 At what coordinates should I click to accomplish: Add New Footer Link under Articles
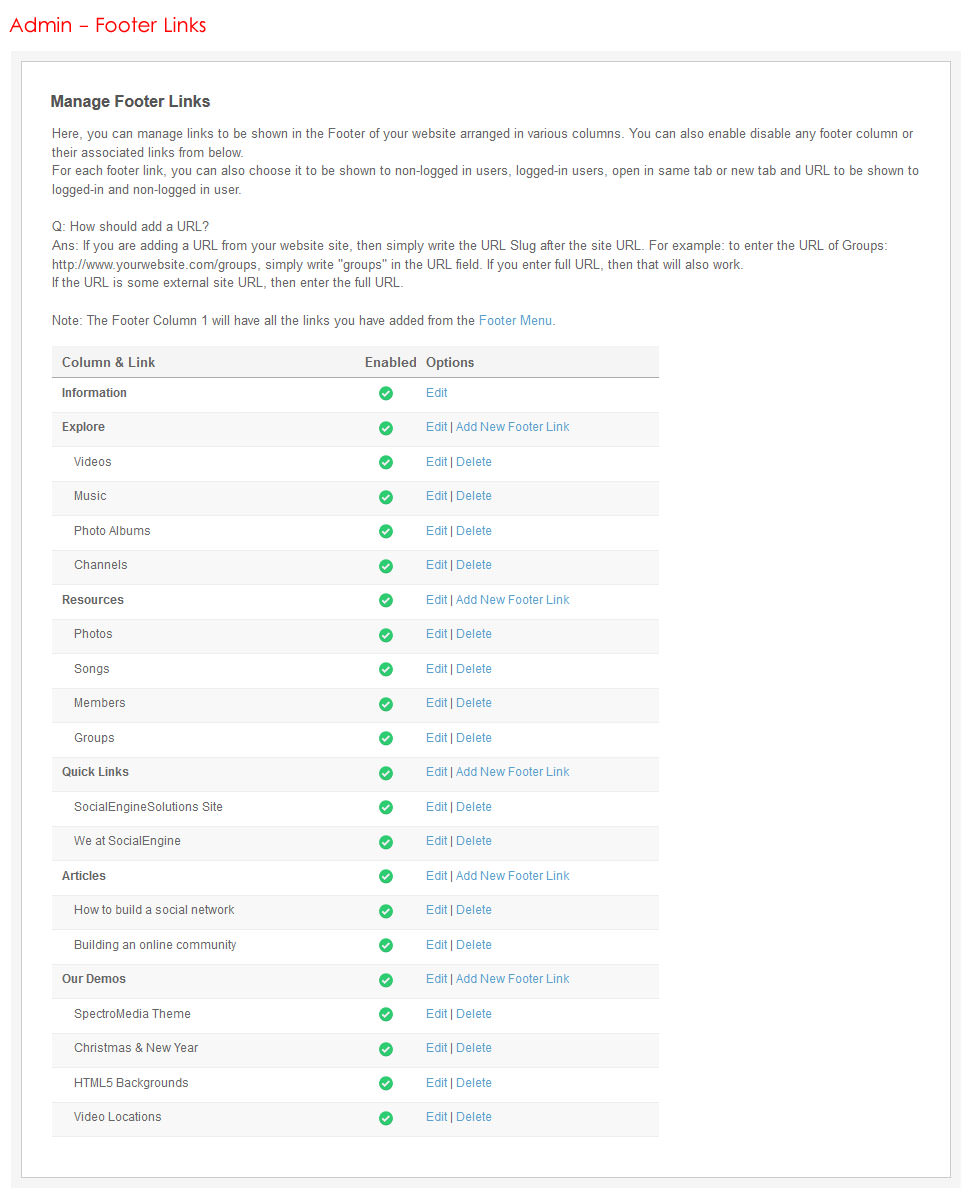(x=512, y=876)
